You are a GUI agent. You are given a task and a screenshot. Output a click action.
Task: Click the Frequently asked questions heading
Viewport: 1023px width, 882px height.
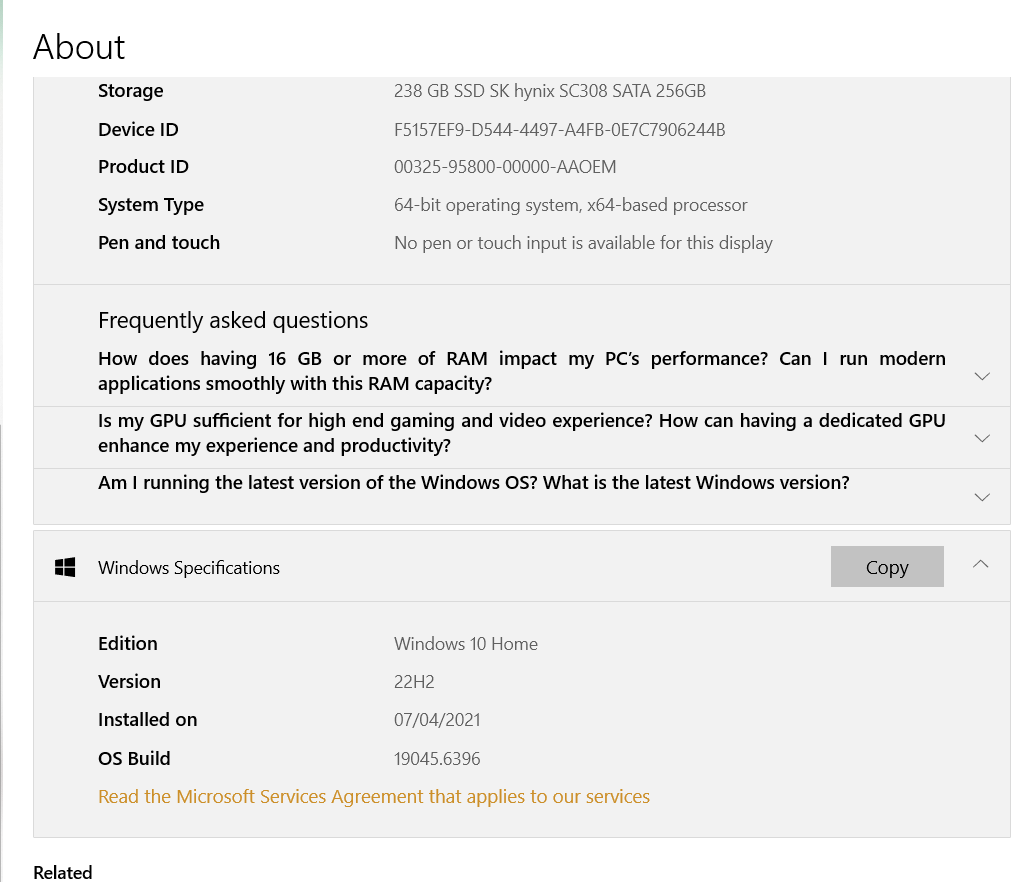(x=233, y=320)
